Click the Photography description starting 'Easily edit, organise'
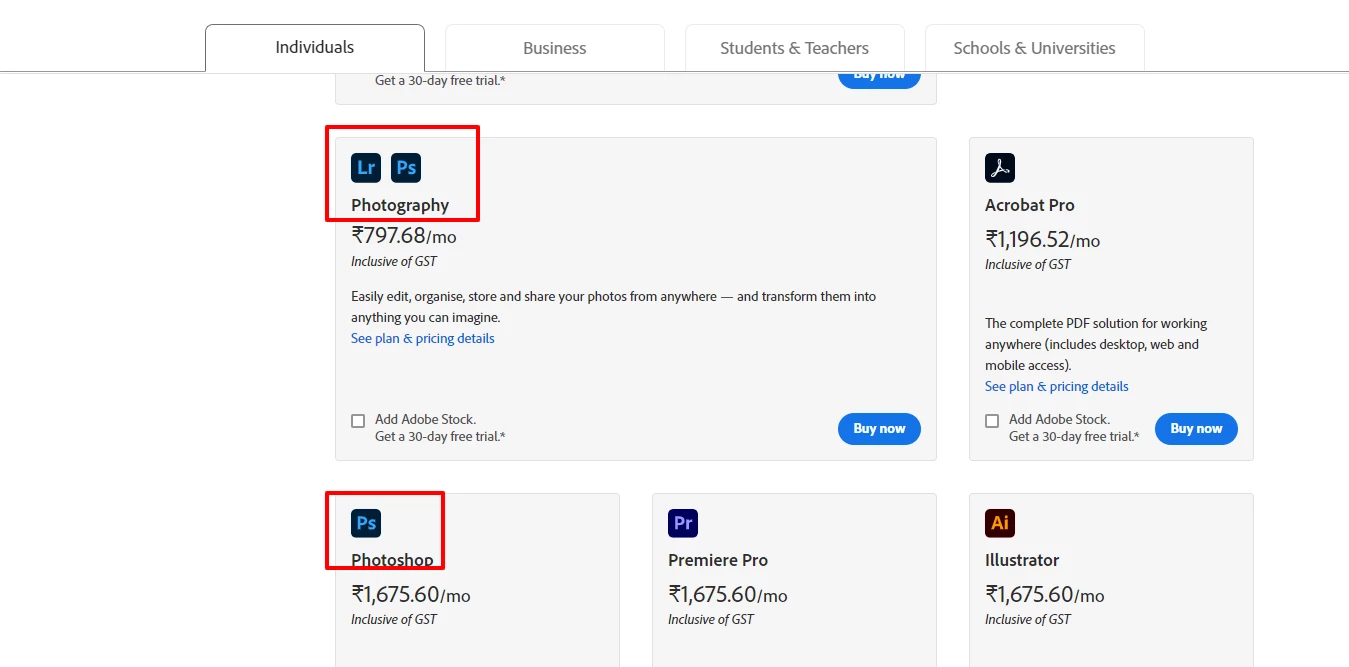Screen dimensions: 1349x667 coord(614,307)
